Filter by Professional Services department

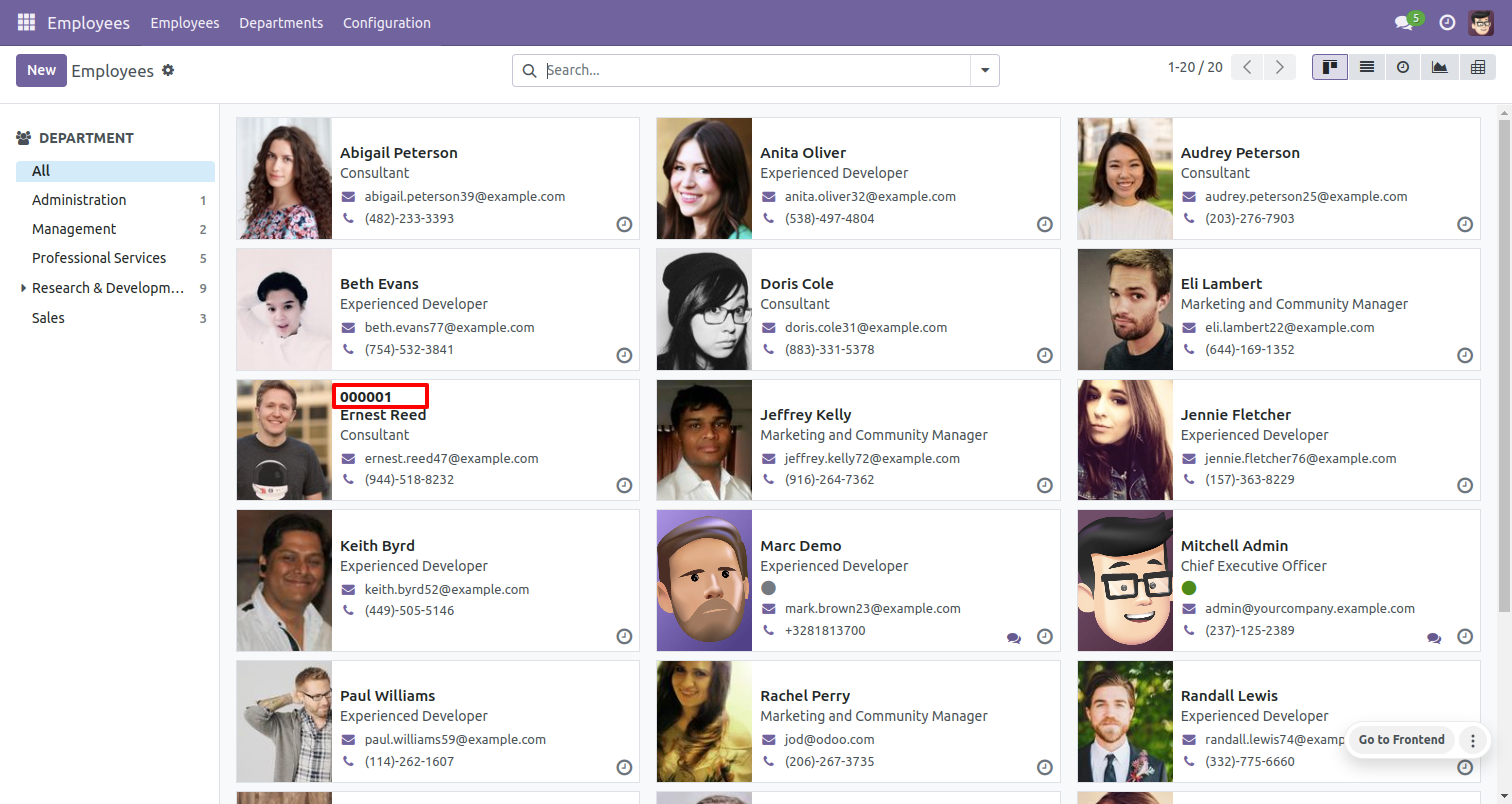point(115,258)
